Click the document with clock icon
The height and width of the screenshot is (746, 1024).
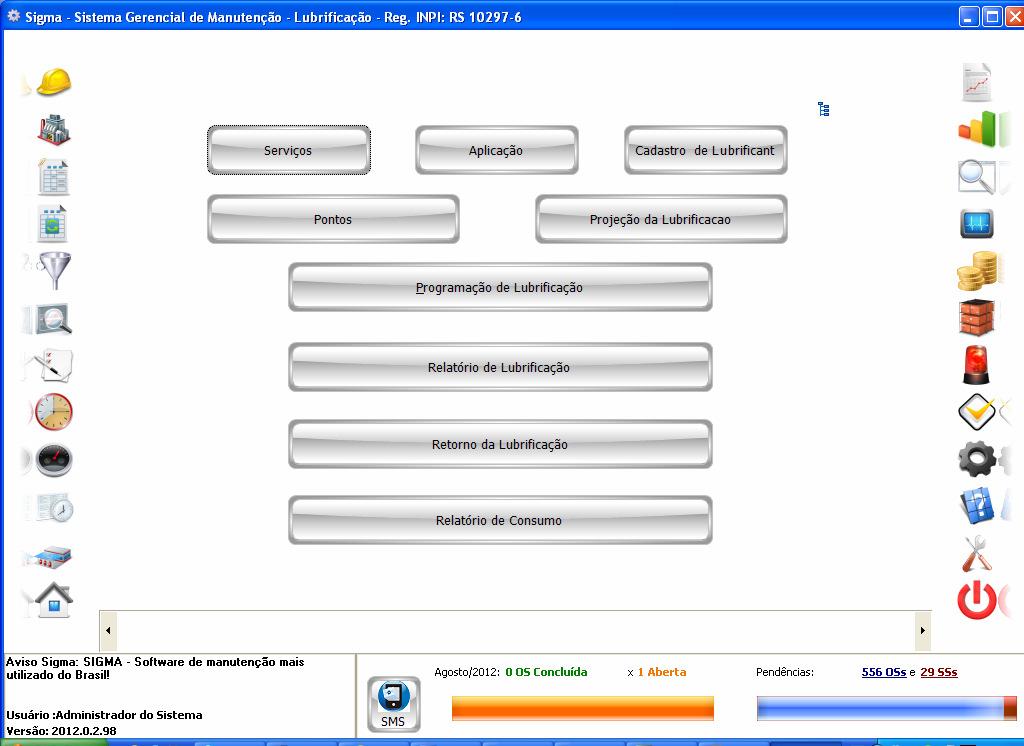coord(55,508)
